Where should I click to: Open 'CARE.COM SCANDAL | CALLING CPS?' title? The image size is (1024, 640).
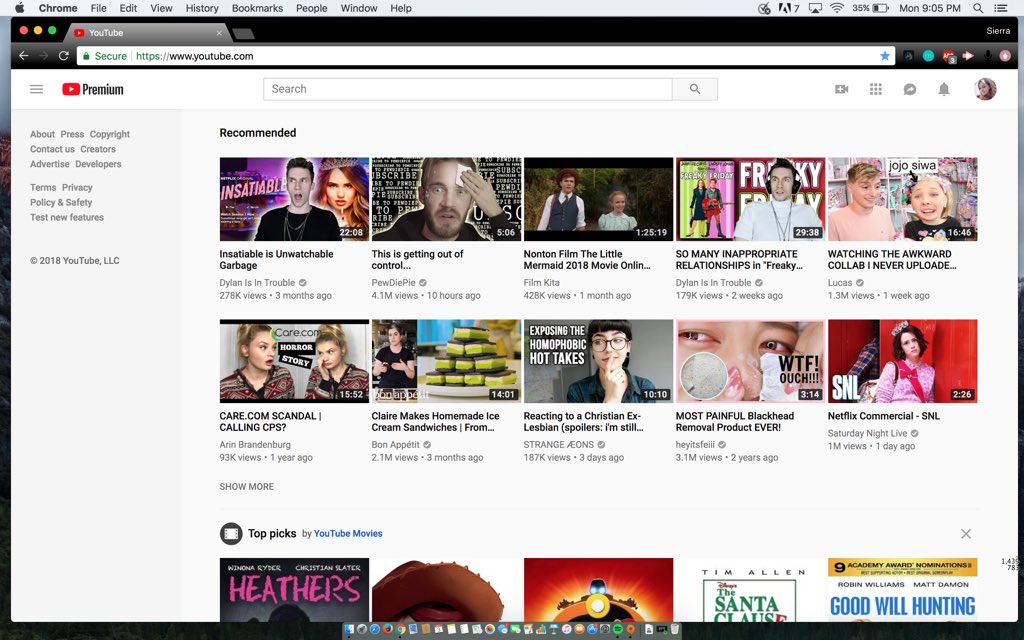click(x=270, y=422)
